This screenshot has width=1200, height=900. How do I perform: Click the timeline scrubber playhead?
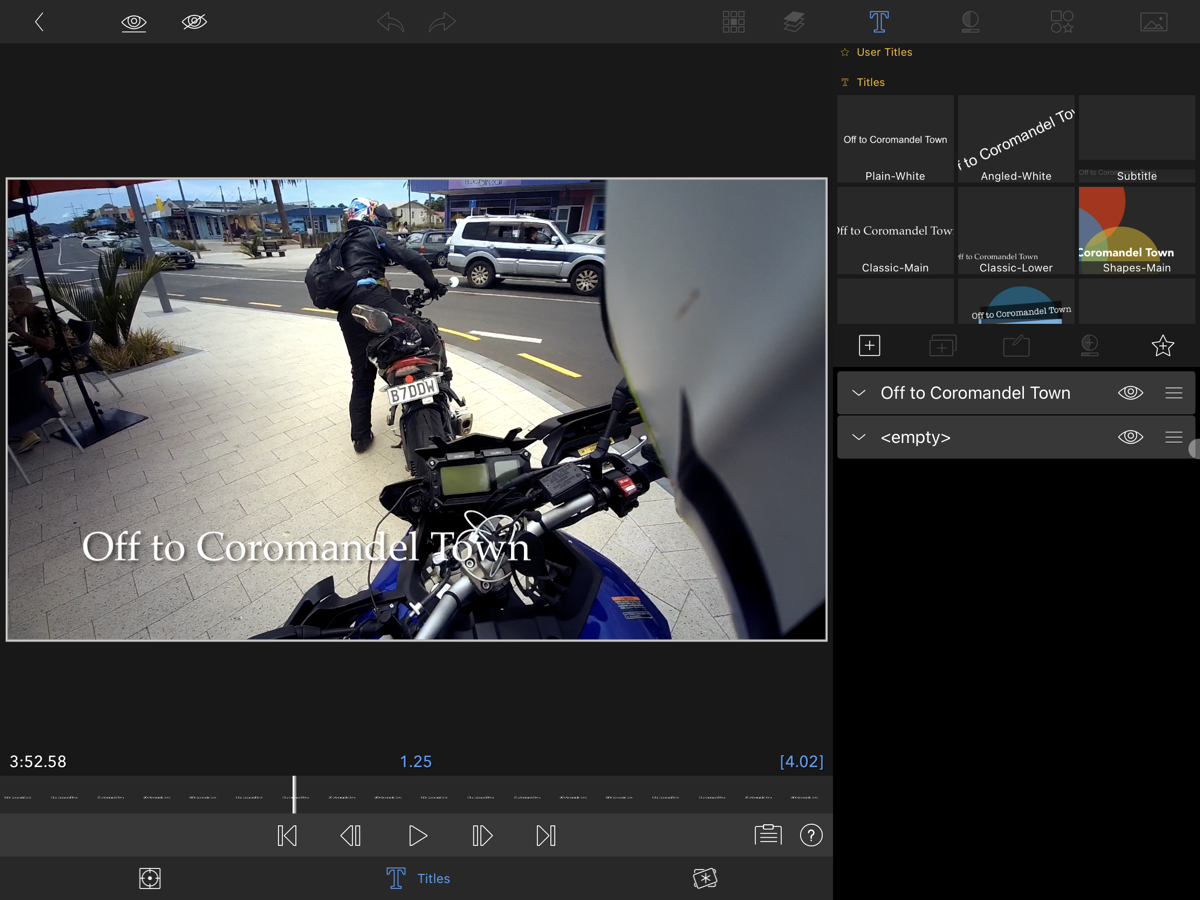294,794
